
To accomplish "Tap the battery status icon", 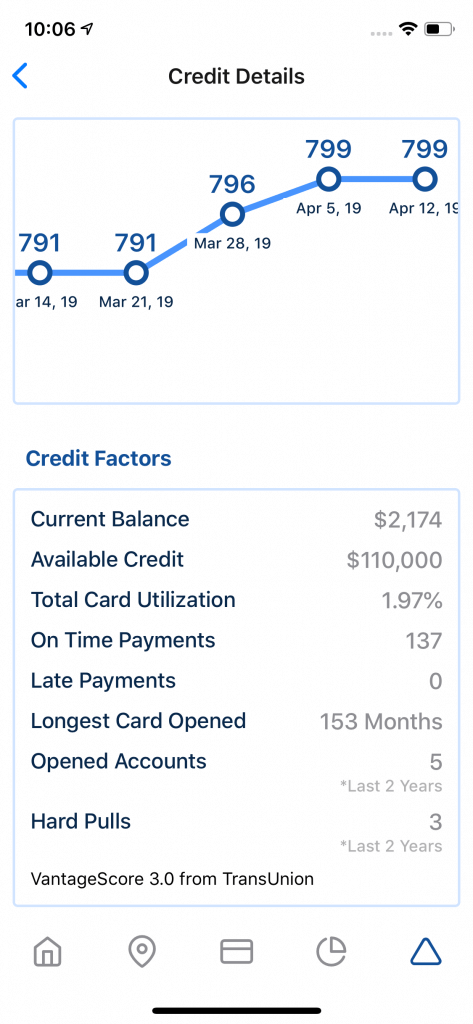I will coord(439,29).
